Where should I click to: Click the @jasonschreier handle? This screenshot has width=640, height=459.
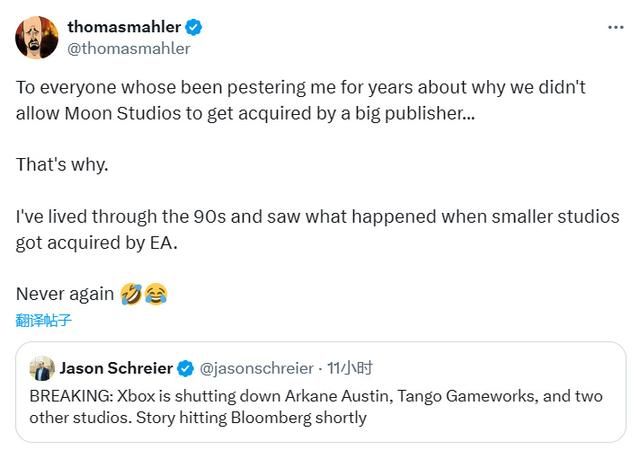(256, 368)
